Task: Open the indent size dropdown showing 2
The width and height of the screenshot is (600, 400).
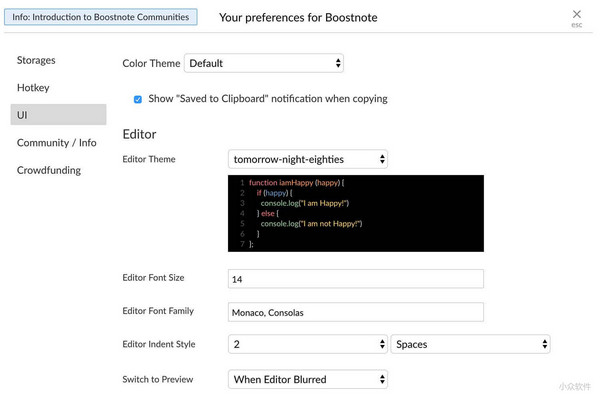Action: (x=308, y=344)
